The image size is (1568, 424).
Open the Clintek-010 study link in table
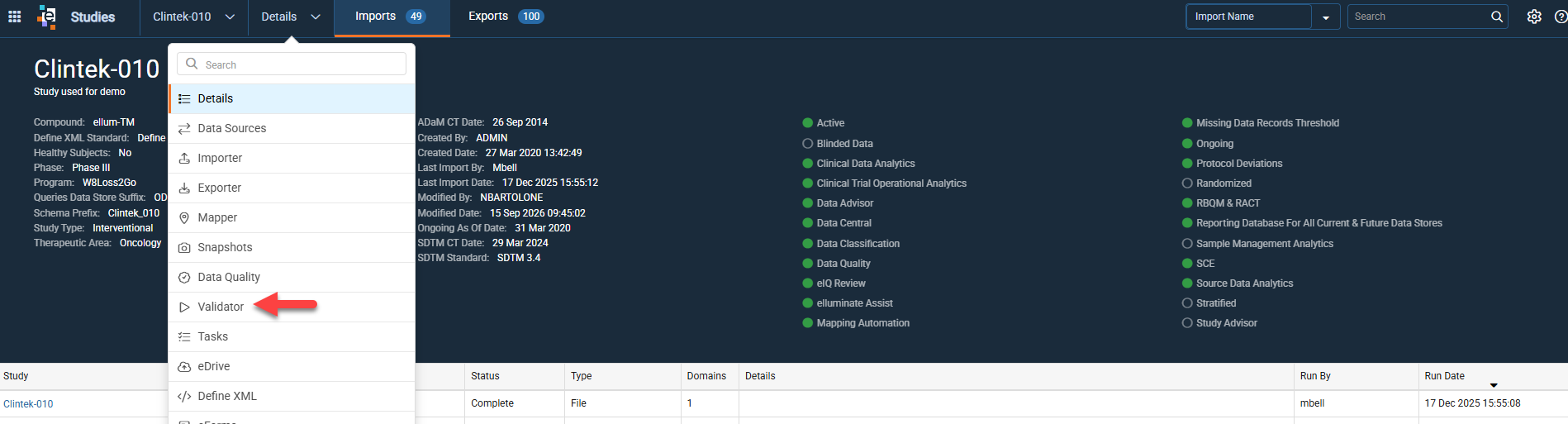click(28, 404)
